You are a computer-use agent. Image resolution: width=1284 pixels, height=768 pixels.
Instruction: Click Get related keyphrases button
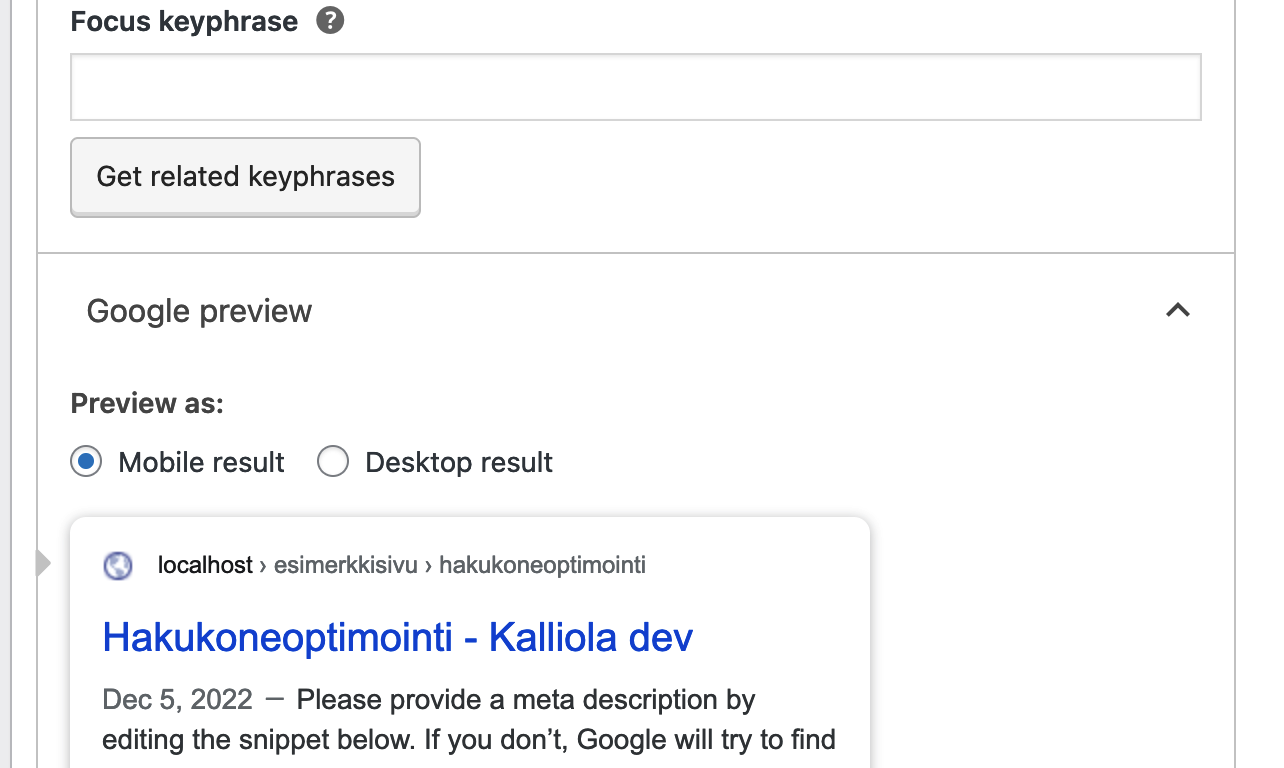coord(245,177)
